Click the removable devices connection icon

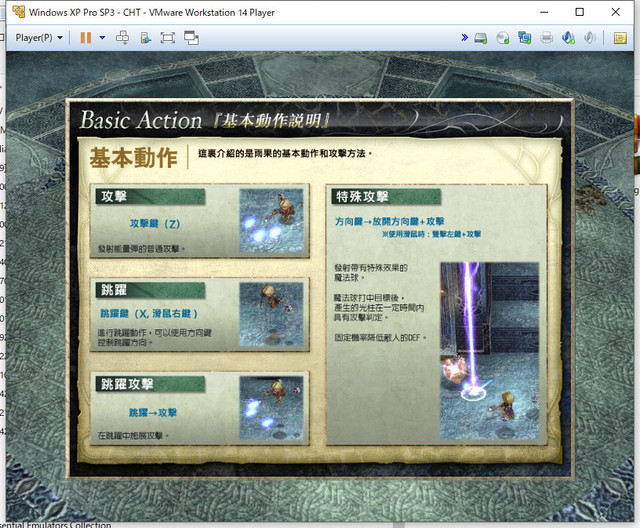pos(146,38)
